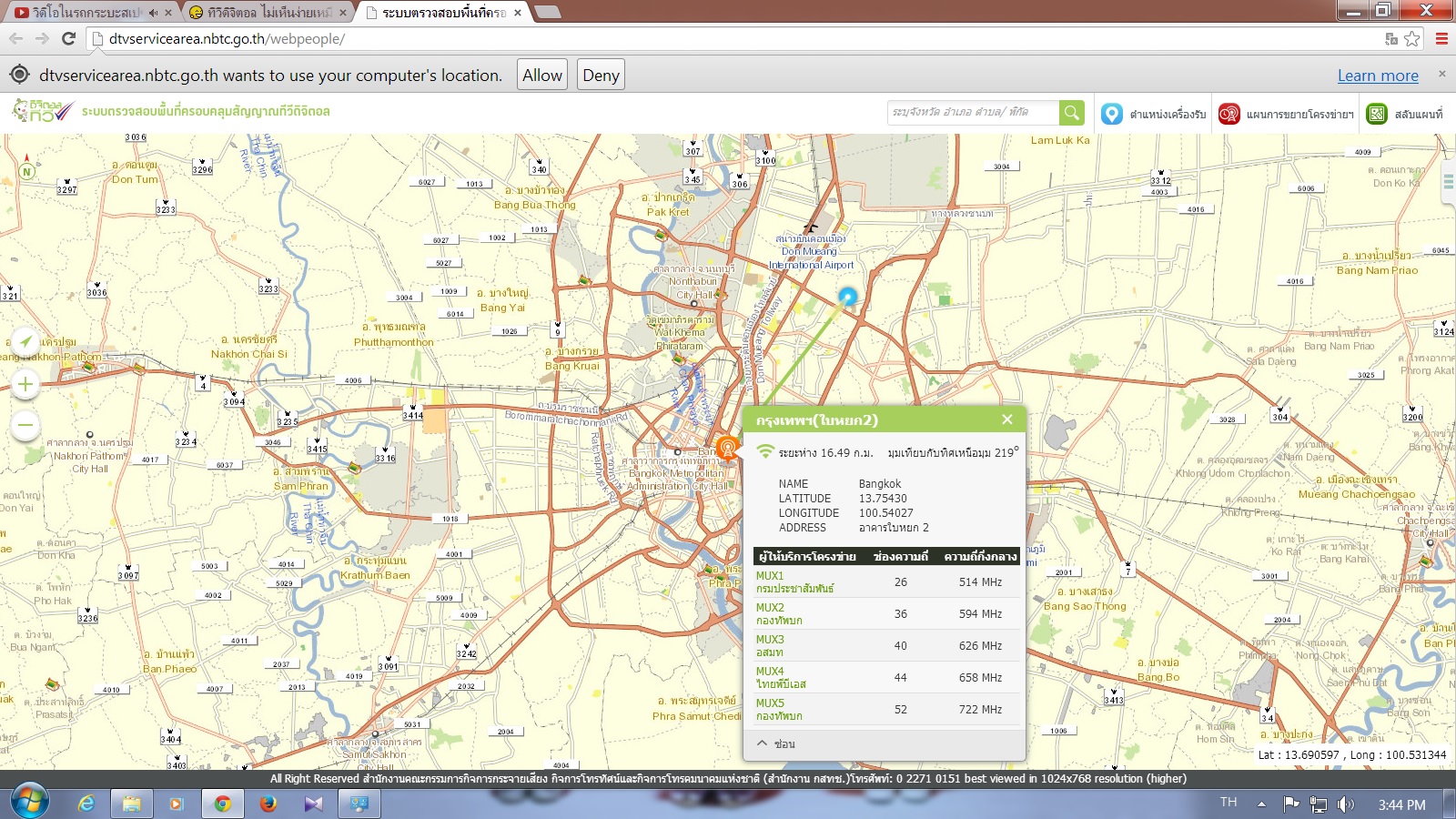Click the province search input field
The image size is (1456, 819).
click(x=972, y=113)
